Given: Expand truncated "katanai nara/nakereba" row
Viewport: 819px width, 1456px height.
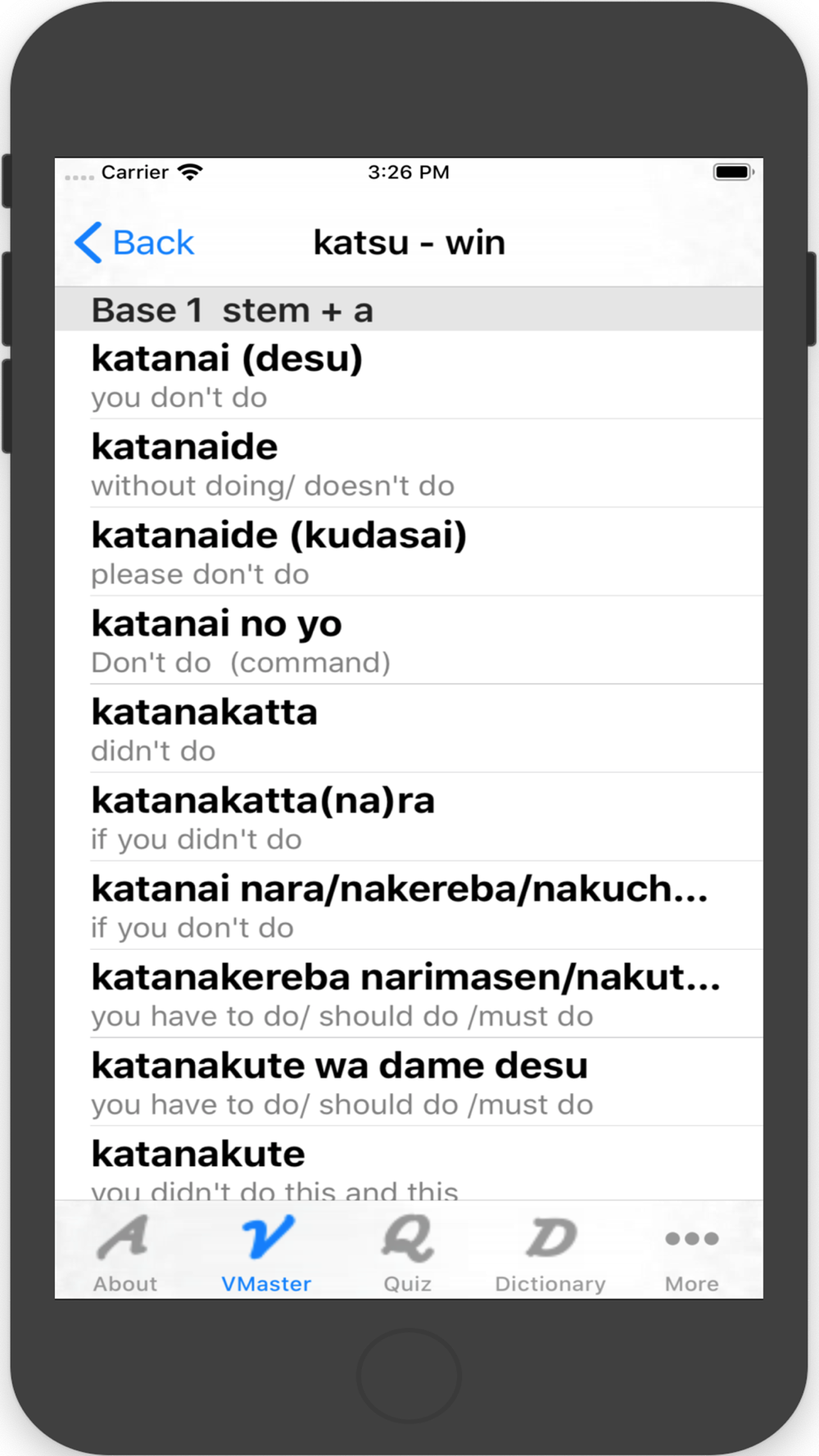Looking at the screenshot, I should point(409,906).
